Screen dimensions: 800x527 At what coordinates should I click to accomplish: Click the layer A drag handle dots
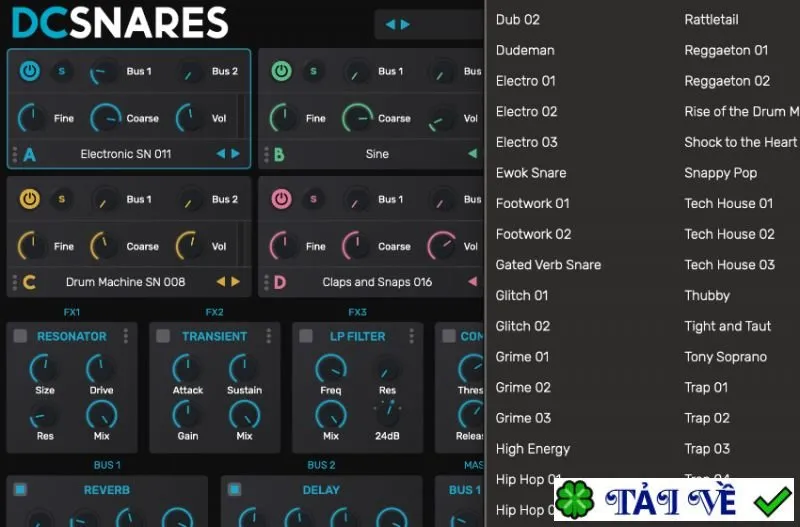[14, 154]
